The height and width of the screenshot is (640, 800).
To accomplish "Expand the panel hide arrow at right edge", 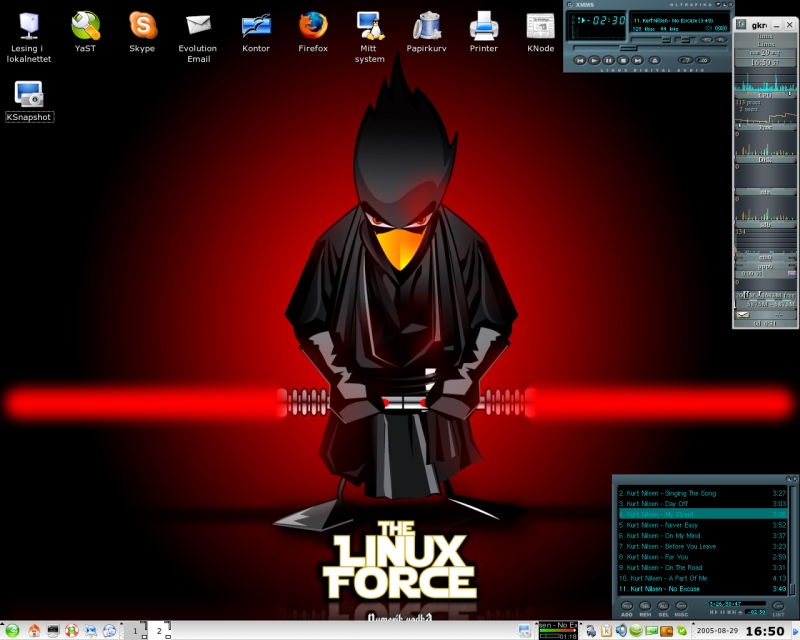I will 796,631.
